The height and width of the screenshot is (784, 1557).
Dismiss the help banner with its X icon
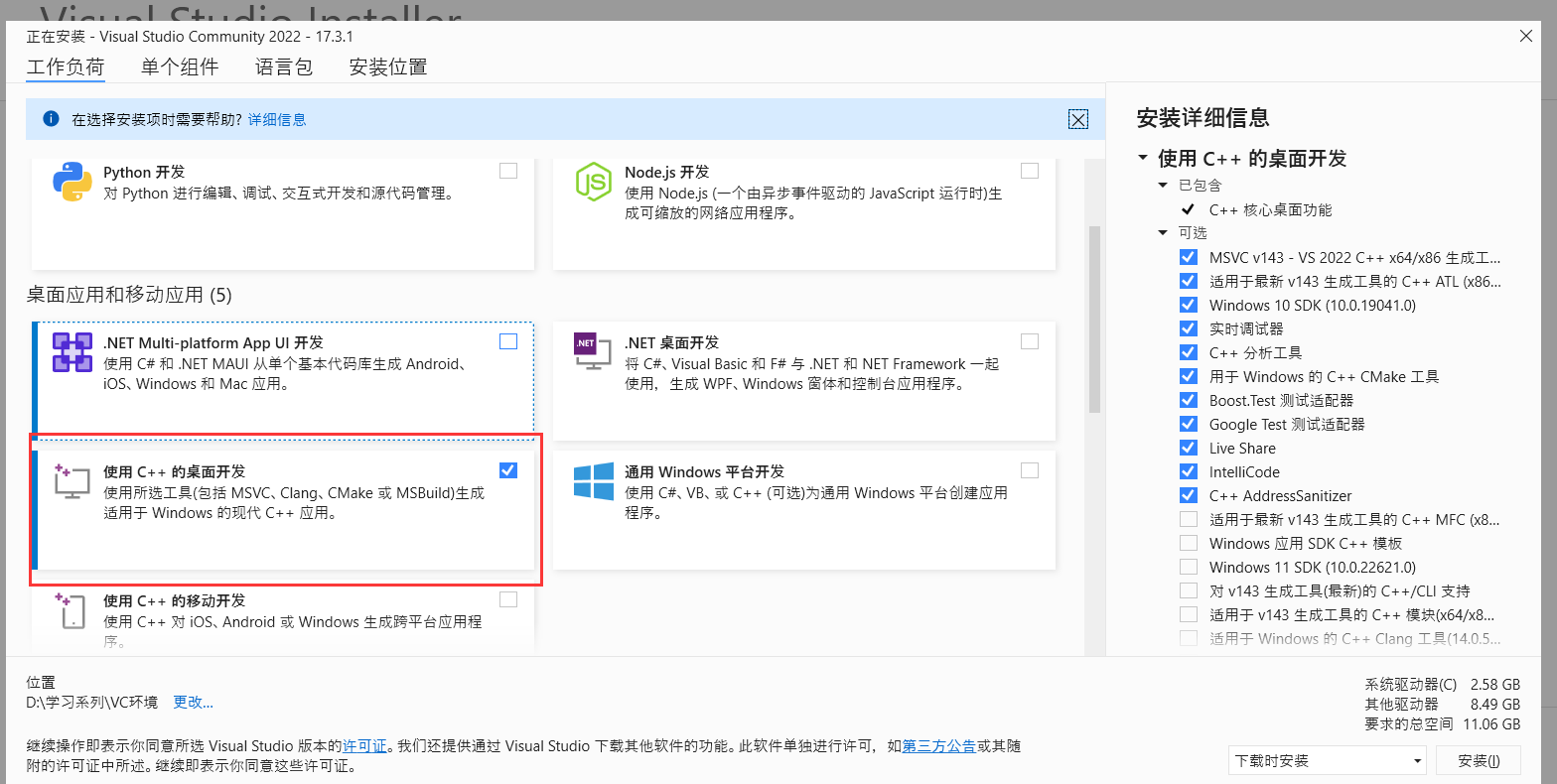coord(1078,120)
